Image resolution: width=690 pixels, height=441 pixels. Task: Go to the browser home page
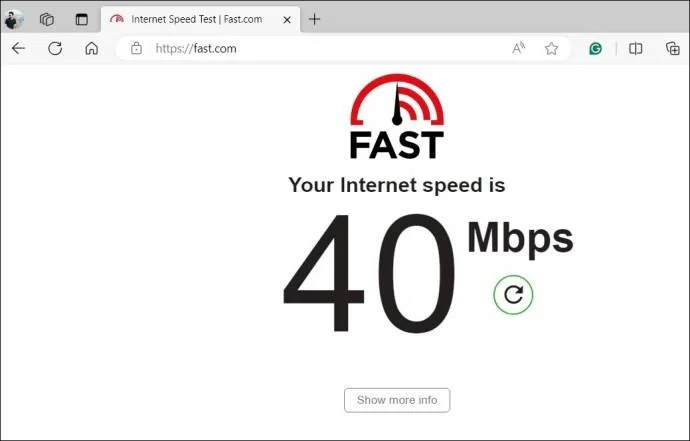pos(92,48)
